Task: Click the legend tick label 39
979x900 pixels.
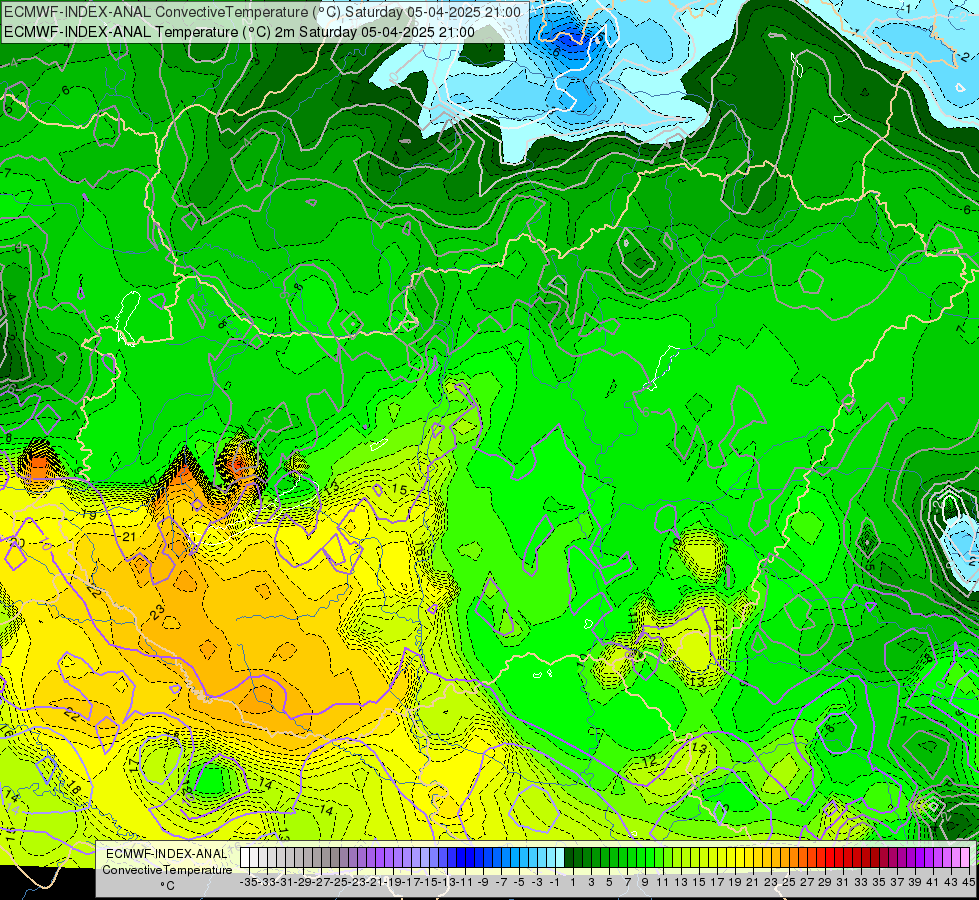Action: pos(915,882)
